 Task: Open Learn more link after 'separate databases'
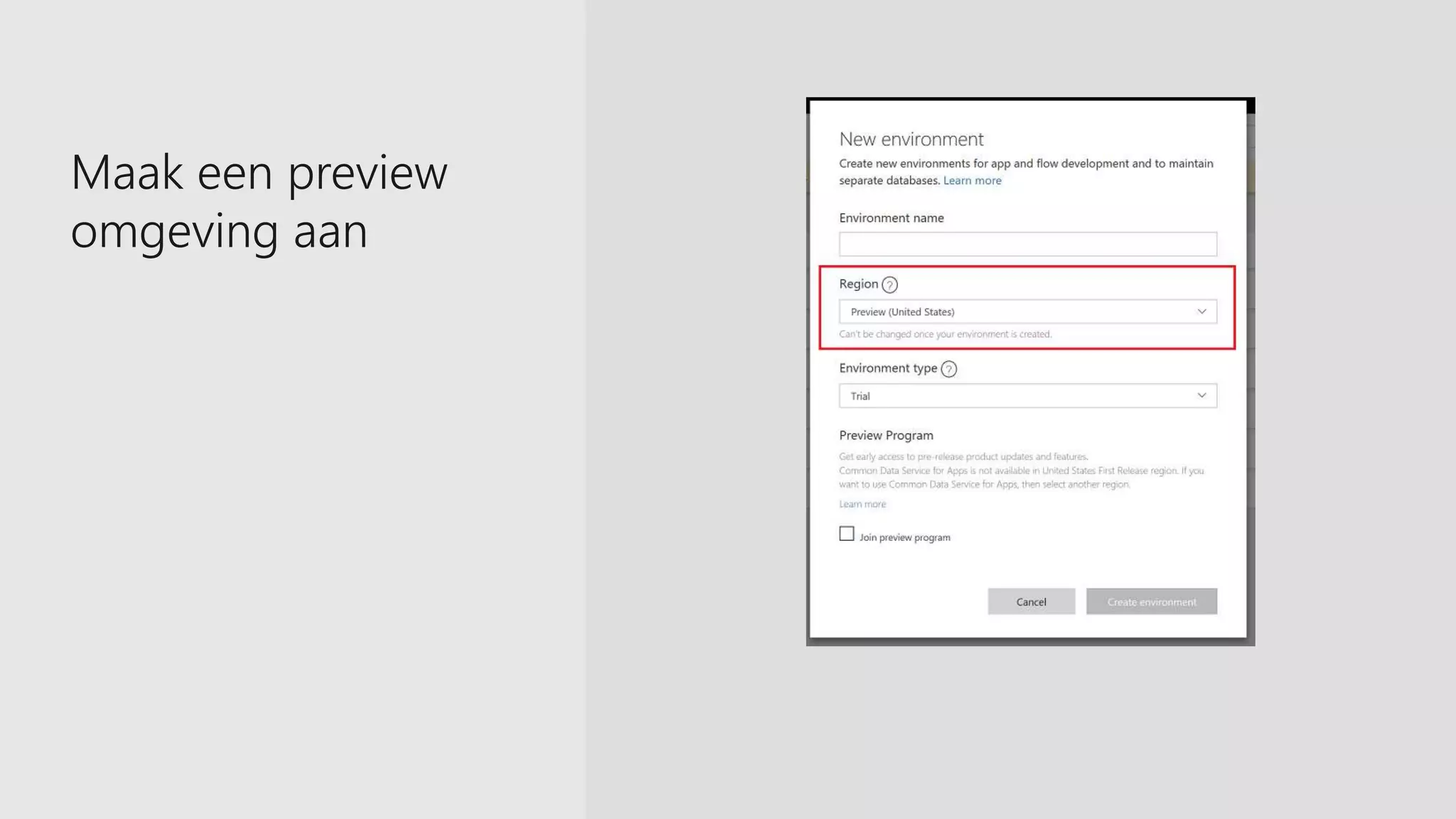click(972, 181)
